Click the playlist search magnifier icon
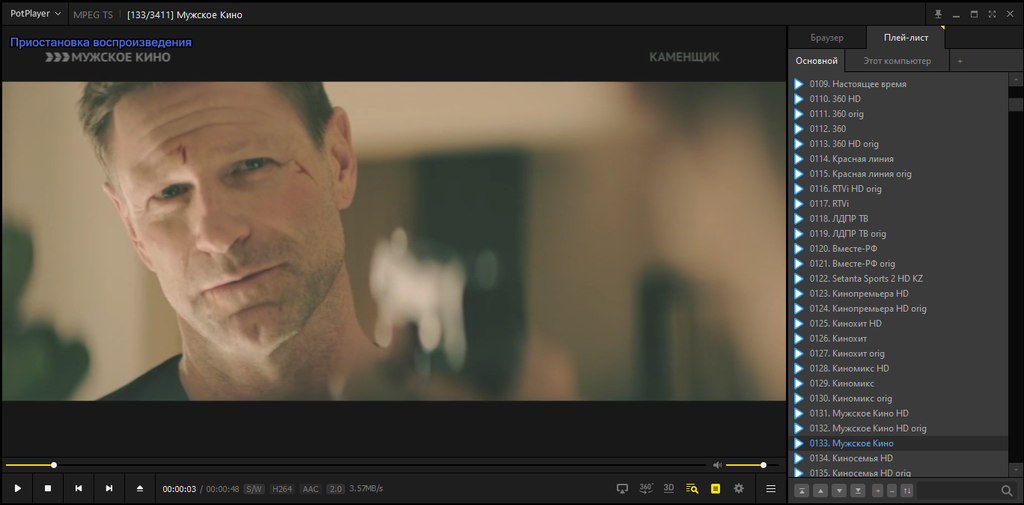This screenshot has height=505, width=1024. (x=1006, y=490)
